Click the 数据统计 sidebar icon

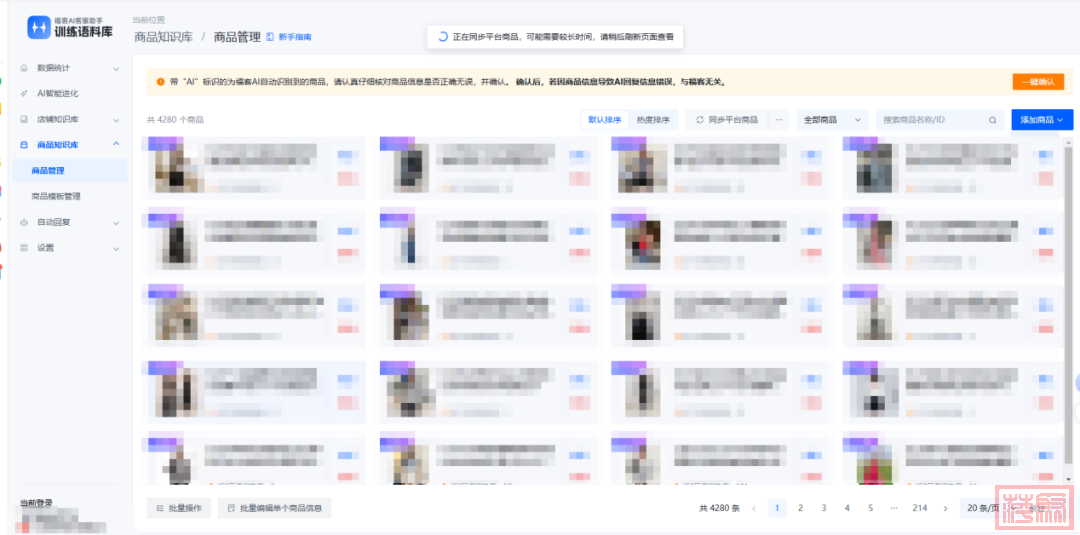[25, 68]
